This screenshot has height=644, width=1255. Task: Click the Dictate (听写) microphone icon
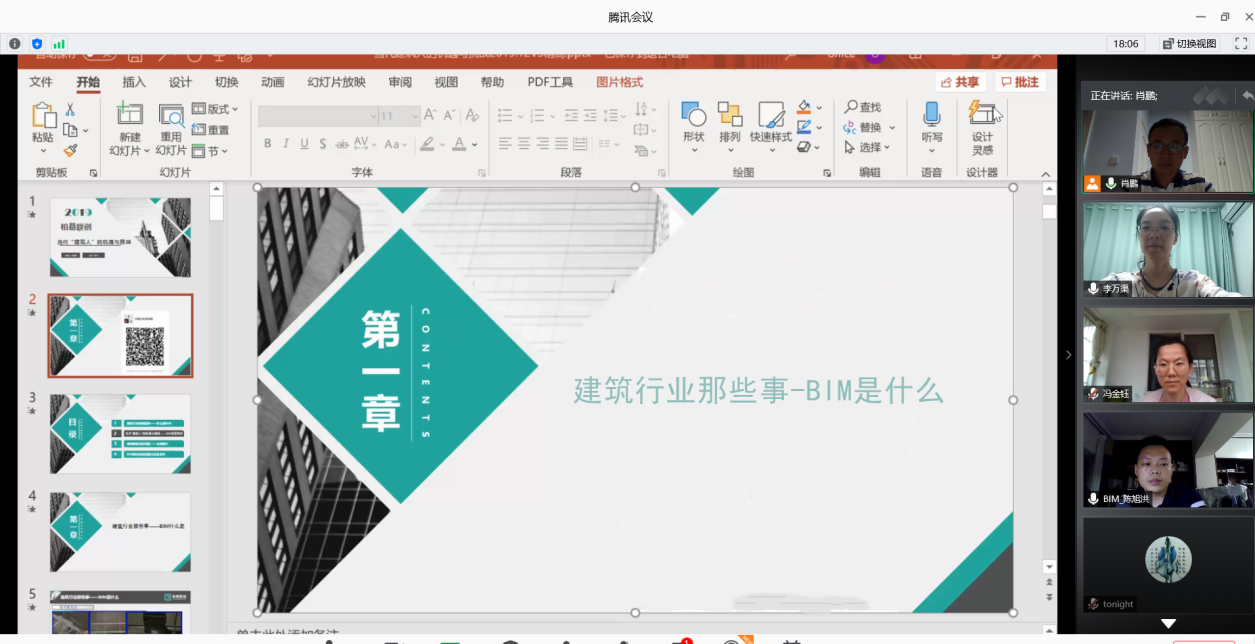click(x=931, y=118)
